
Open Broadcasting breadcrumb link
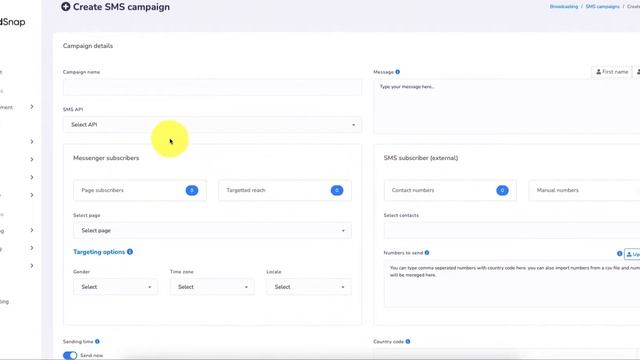tap(564, 7)
